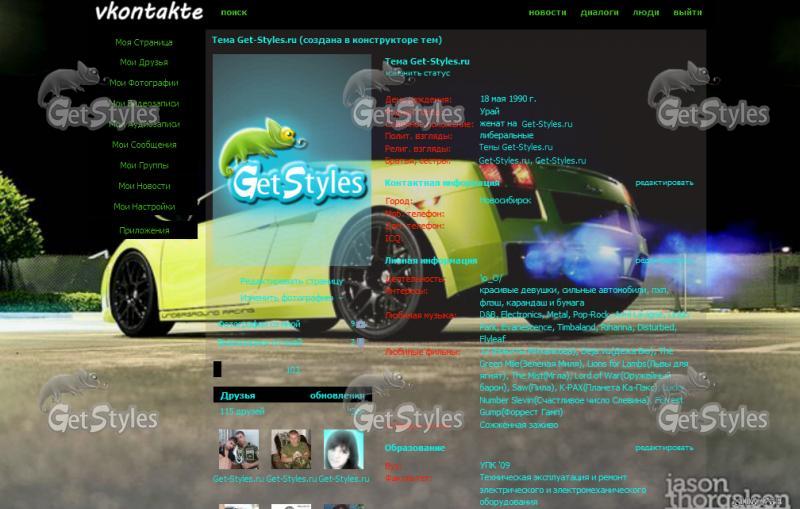Click Get-Styles.ru name under the camouflage man photo
The height and width of the screenshot is (509, 800).
point(291,479)
